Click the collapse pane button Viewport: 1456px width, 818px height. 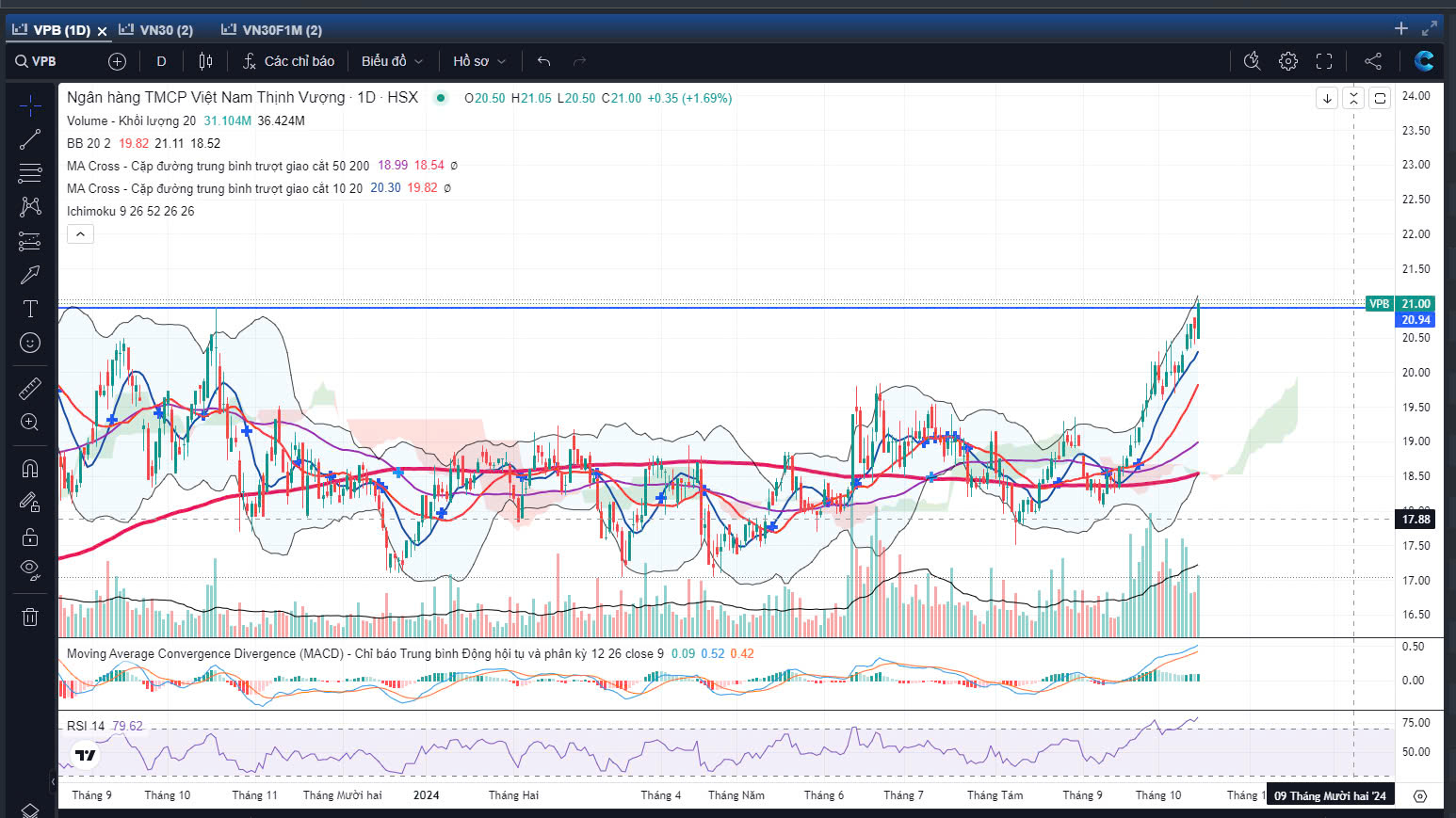pyautogui.click(x=1353, y=98)
